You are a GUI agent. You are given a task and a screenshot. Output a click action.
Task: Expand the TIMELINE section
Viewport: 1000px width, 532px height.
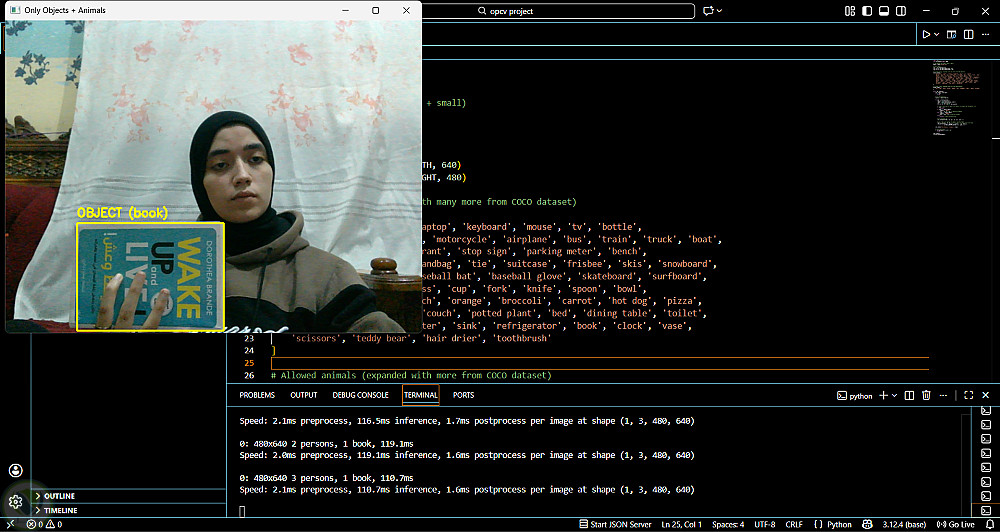click(128, 510)
